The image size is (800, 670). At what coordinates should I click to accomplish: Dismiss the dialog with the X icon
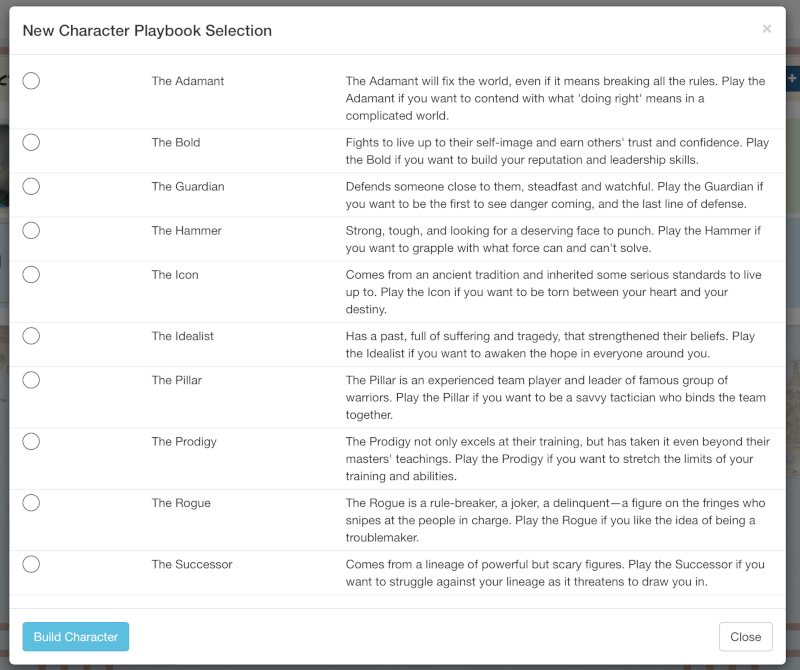pyautogui.click(x=767, y=28)
